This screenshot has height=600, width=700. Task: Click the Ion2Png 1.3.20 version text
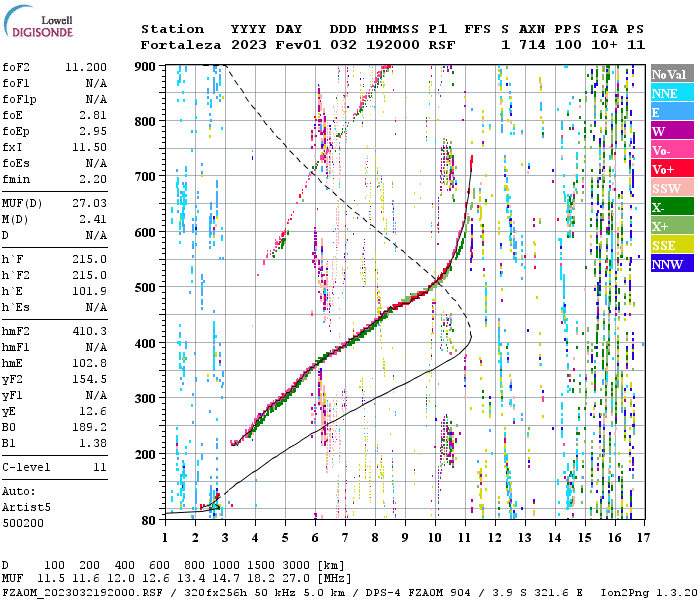[x=649, y=593]
